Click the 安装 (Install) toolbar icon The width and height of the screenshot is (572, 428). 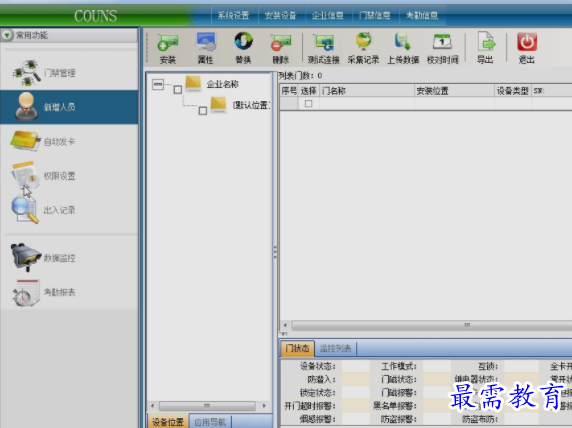(x=168, y=42)
